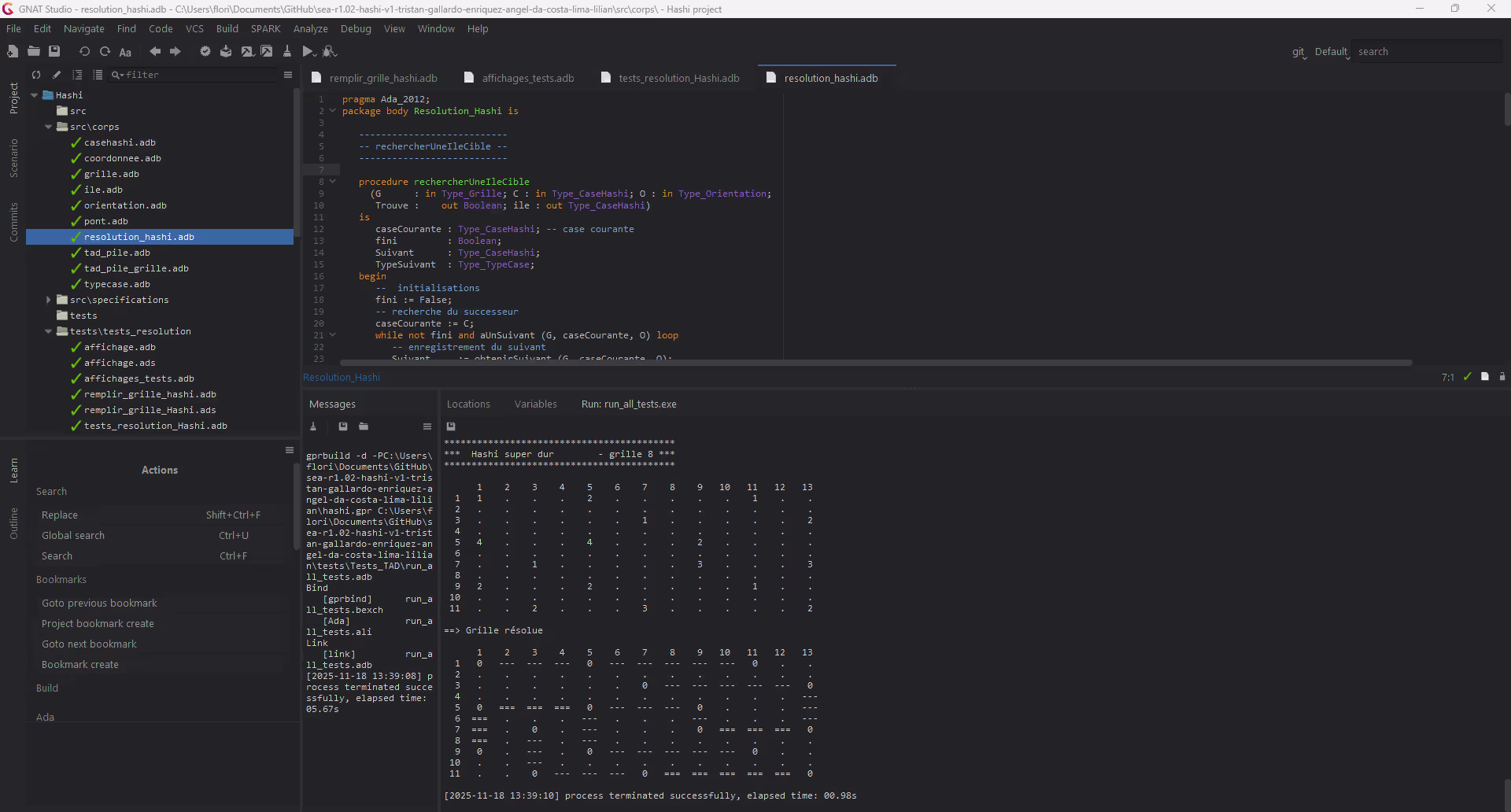Viewport: 1511px width, 812px height.
Task: Switch to the tests_resolution_Hashi.adb tab
Action: coord(678,78)
